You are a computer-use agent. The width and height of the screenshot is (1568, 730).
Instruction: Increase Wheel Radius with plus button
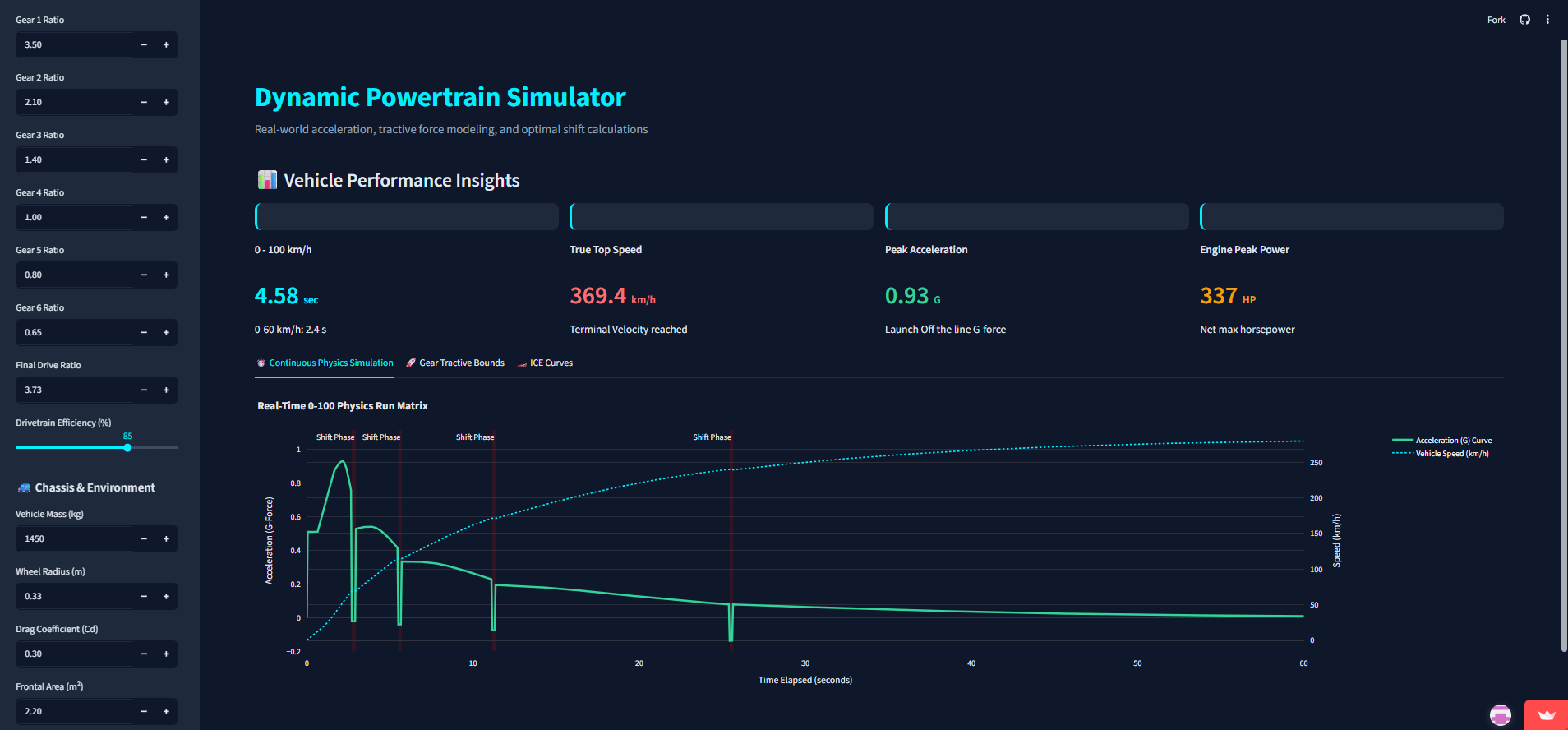coord(166,596)
